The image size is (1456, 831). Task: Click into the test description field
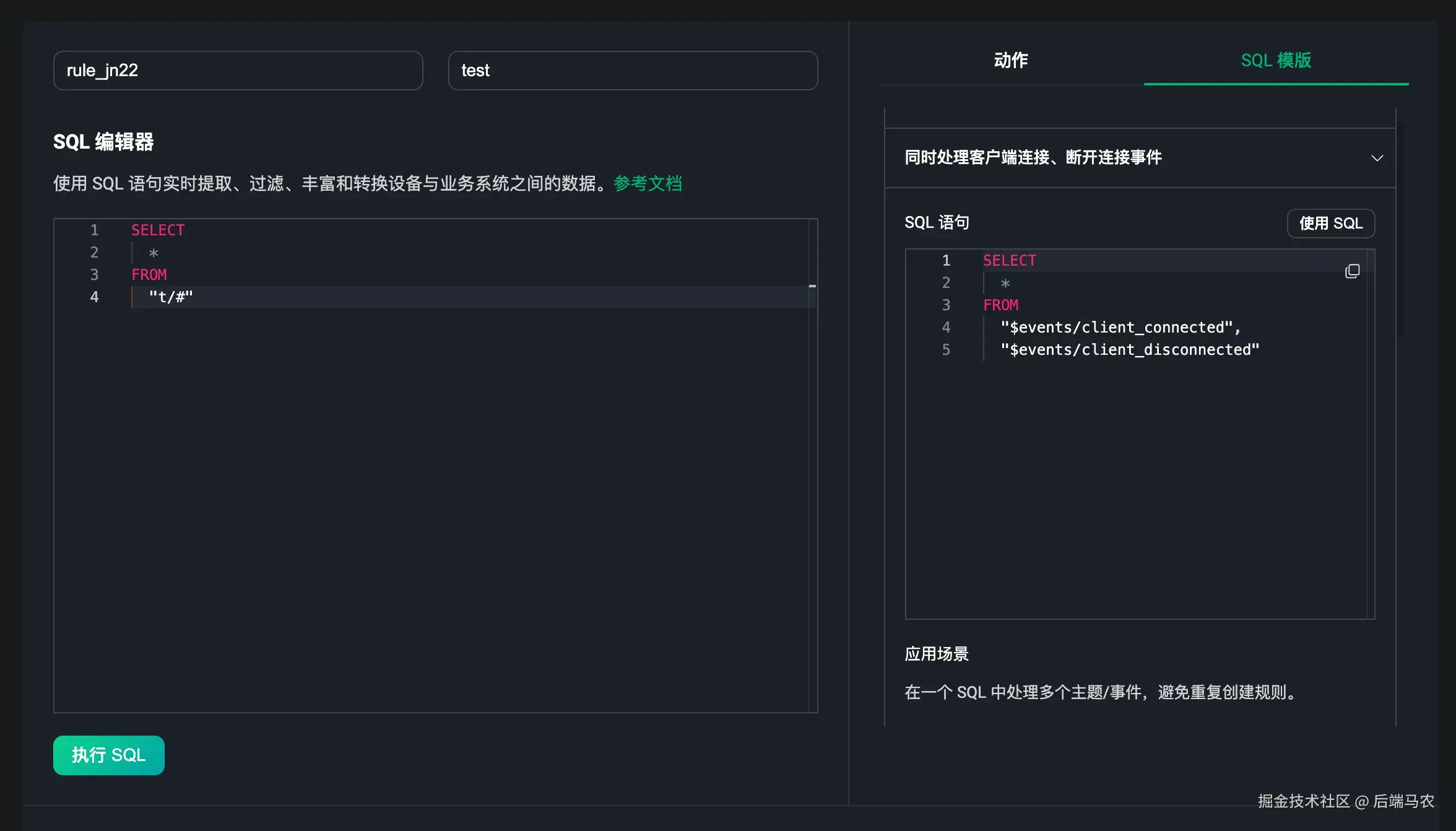tap(633, 71)
